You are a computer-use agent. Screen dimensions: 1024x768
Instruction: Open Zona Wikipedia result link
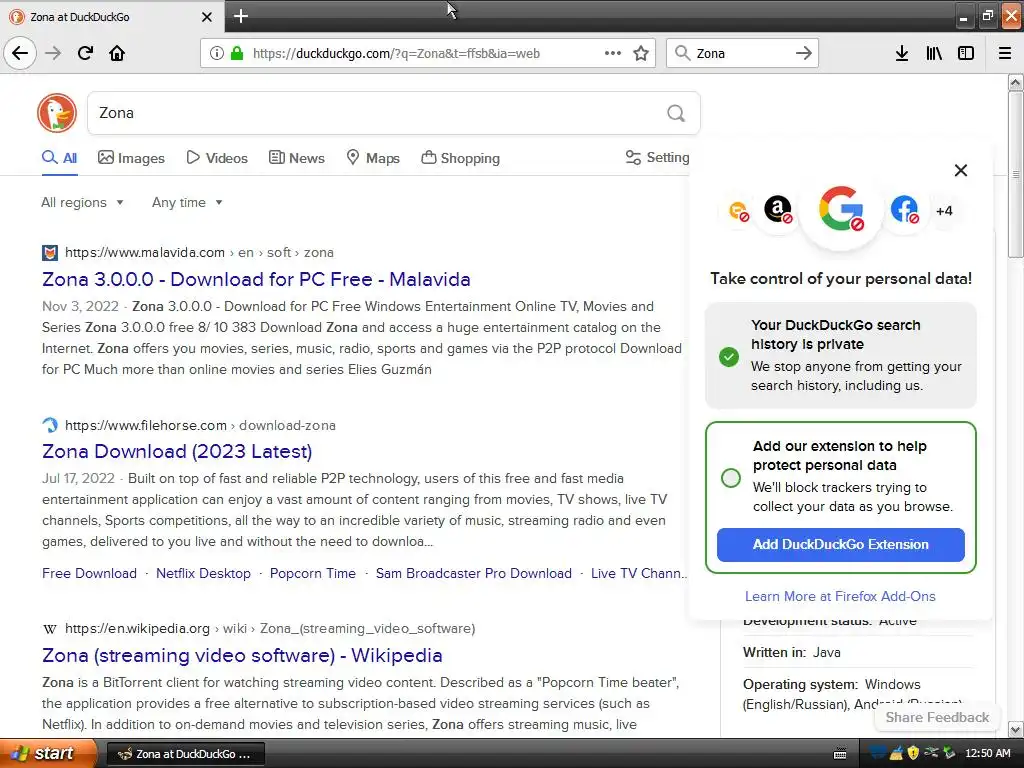[x=242, y=655]
